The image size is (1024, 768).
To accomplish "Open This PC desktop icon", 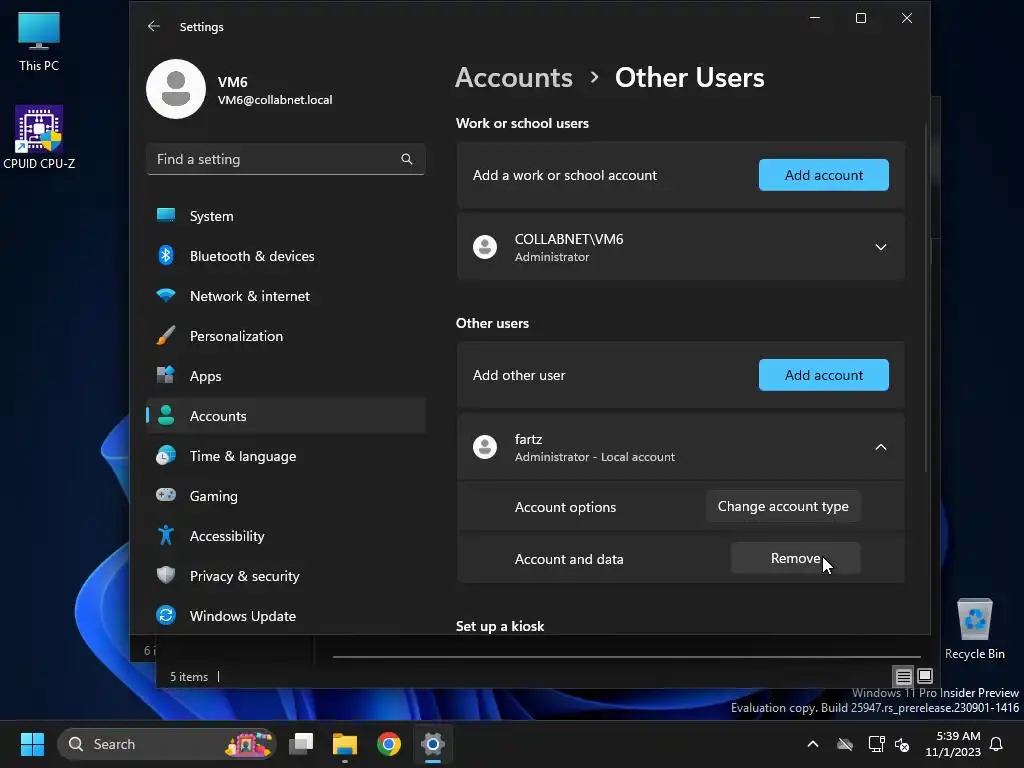I will (39, 41).
